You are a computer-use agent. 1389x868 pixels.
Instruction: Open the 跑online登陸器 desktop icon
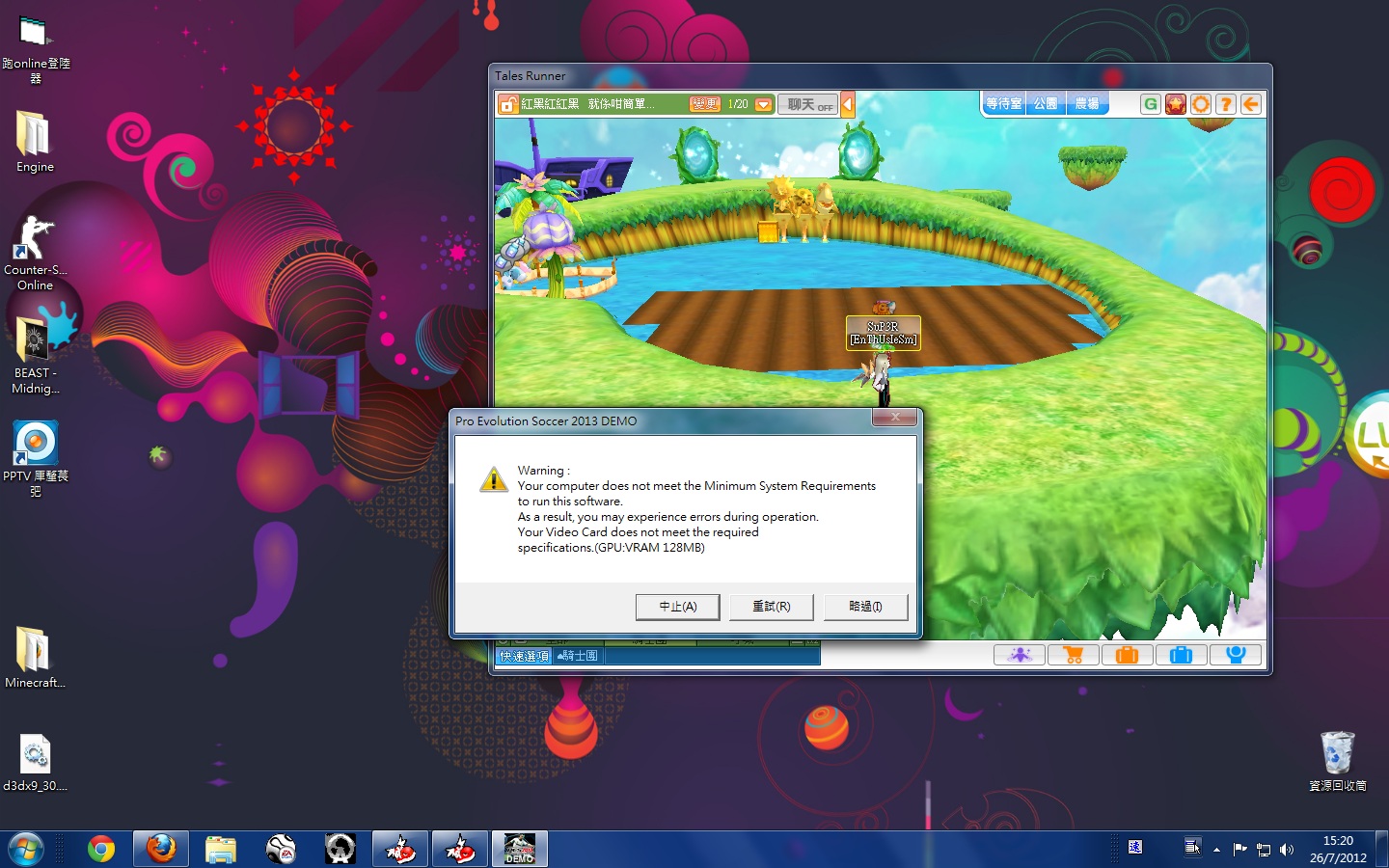click(x=36, y=50)
